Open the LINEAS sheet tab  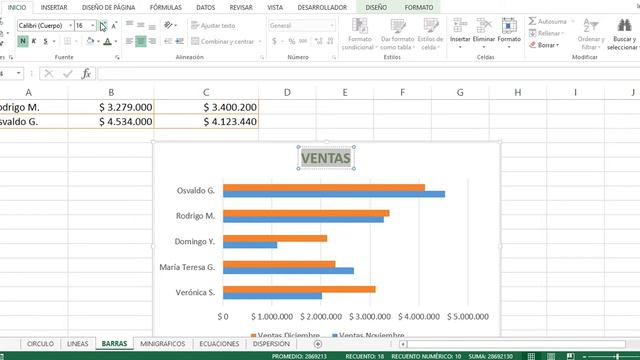point(78,344)
